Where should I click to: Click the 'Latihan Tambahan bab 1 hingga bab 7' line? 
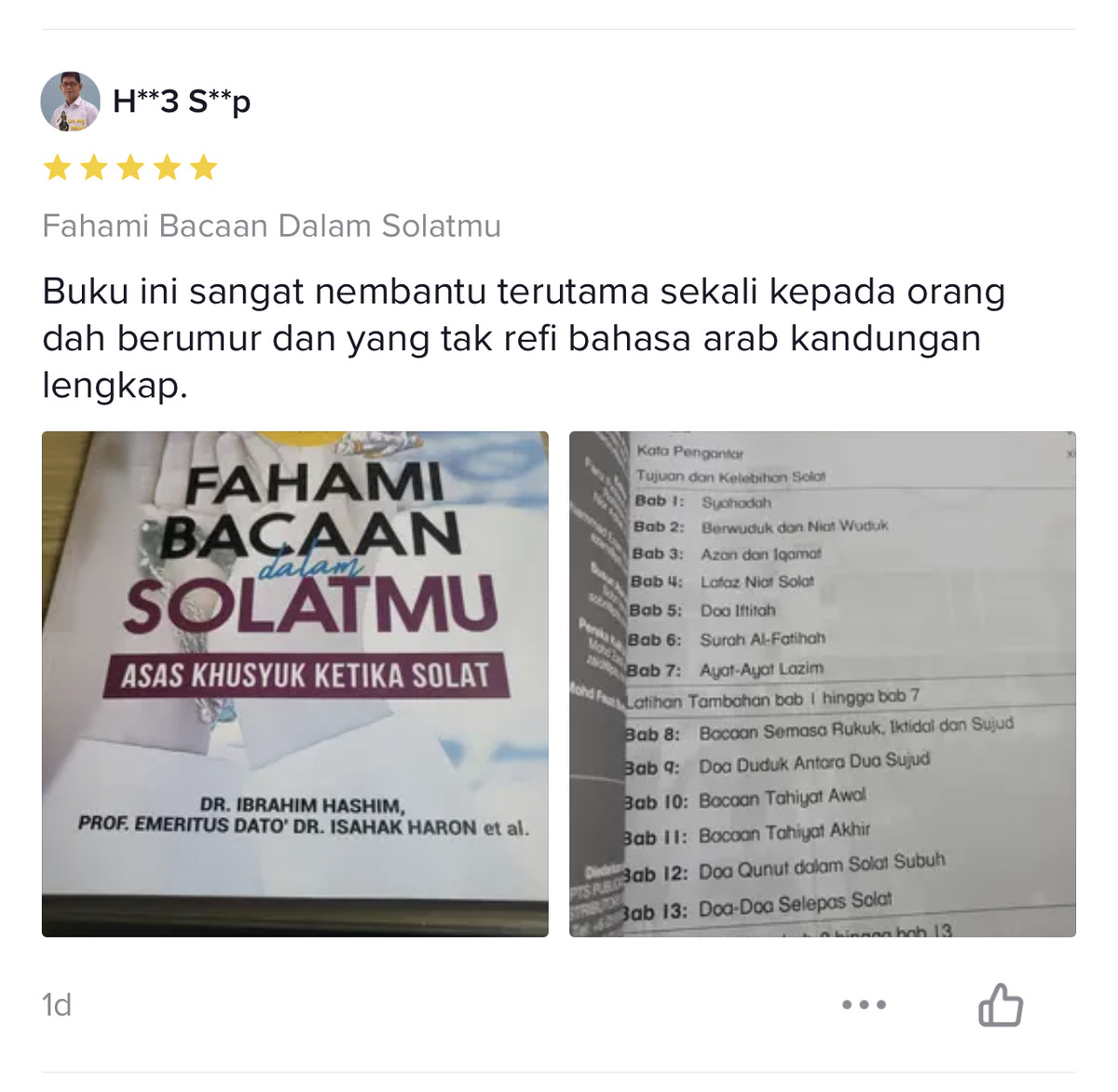[x=772, y=699]
